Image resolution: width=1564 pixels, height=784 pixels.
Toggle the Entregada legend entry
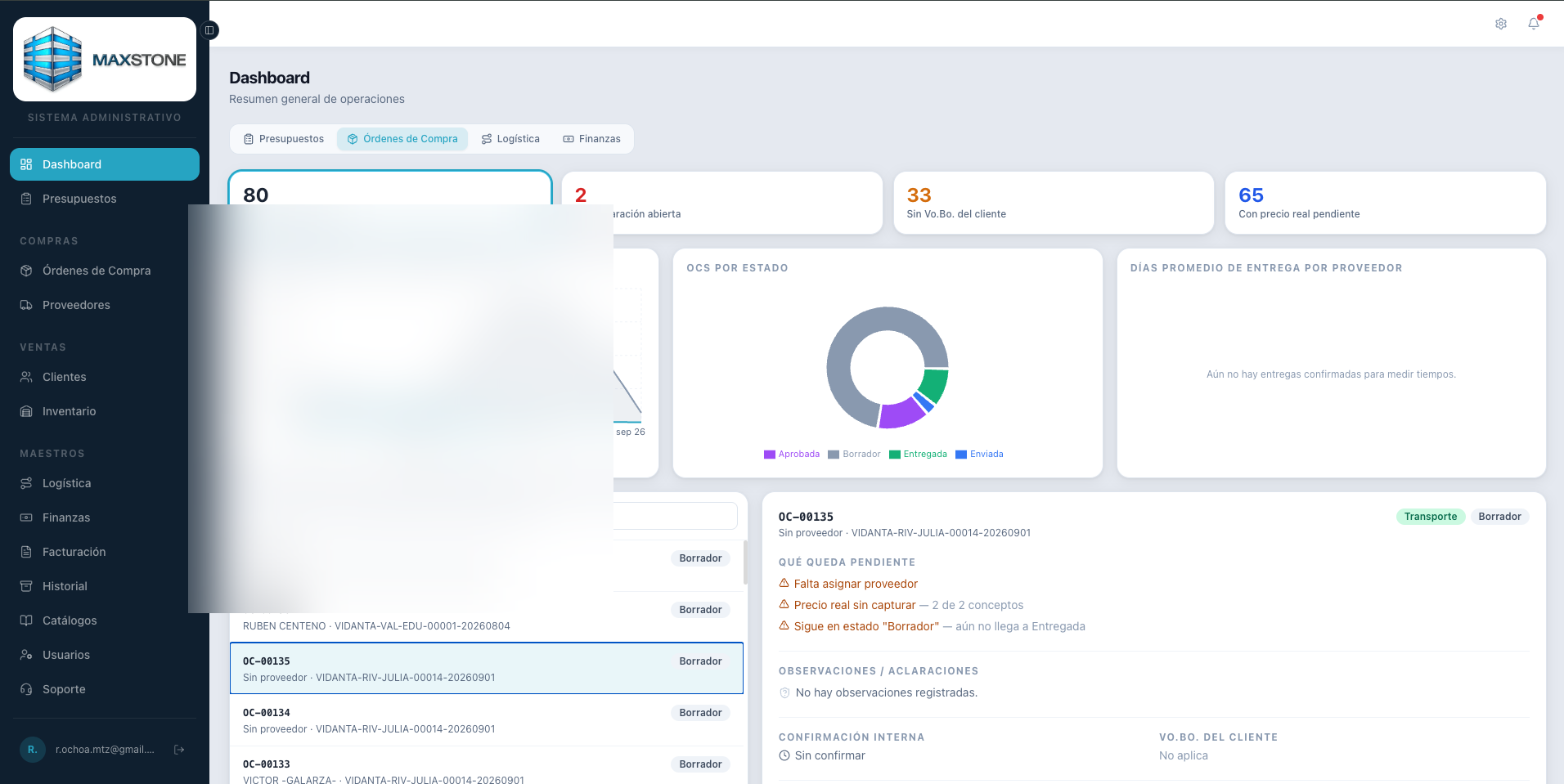[x=918, y=455]
